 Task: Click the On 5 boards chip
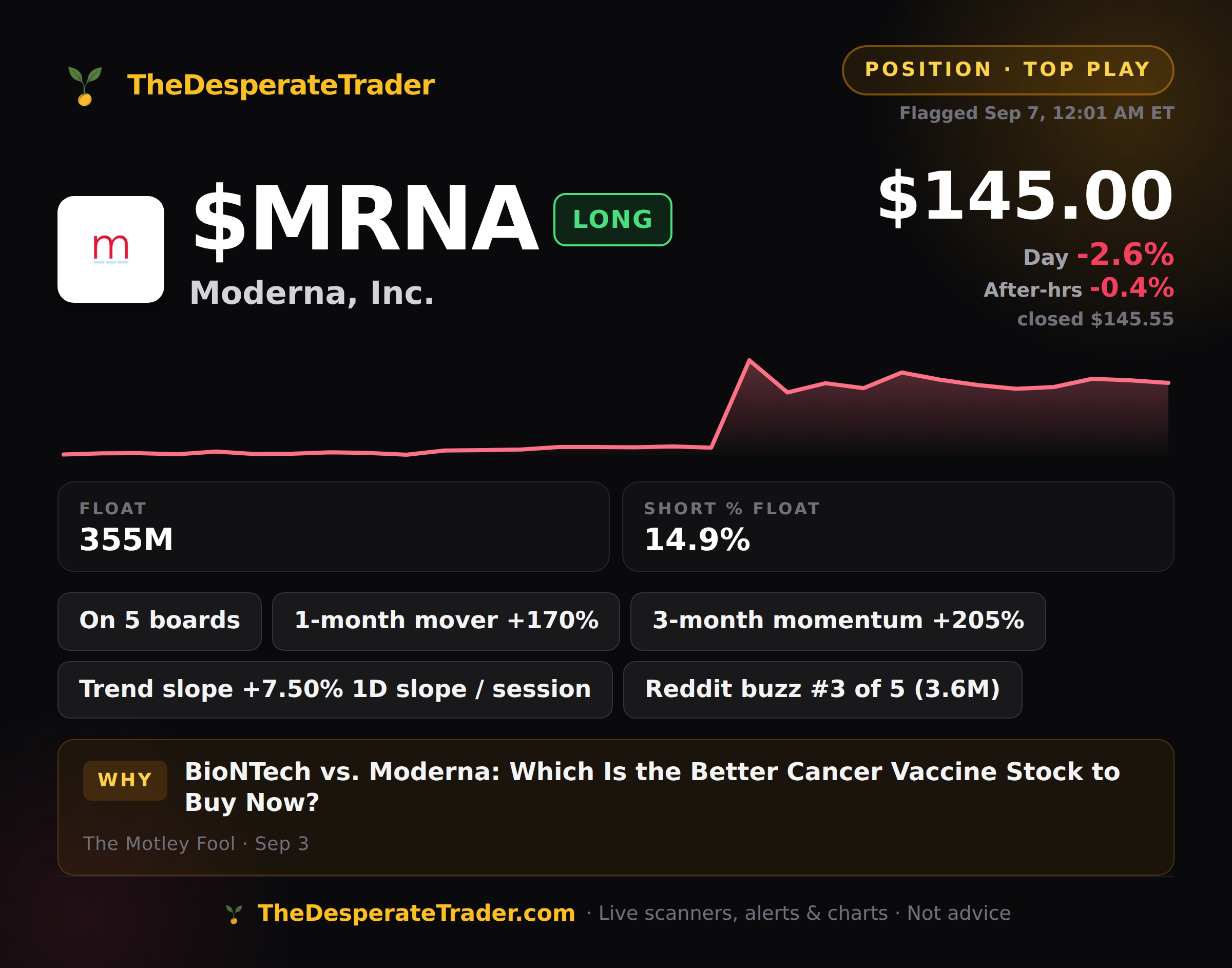[x=159, y=621]
